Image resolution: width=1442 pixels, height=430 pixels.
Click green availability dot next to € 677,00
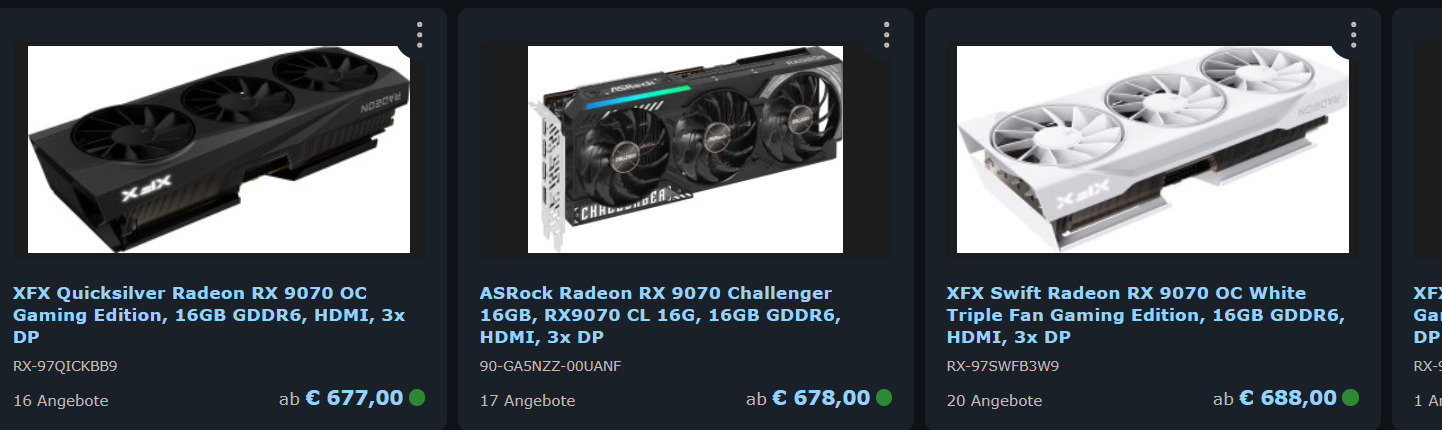(x=417, y=397)
